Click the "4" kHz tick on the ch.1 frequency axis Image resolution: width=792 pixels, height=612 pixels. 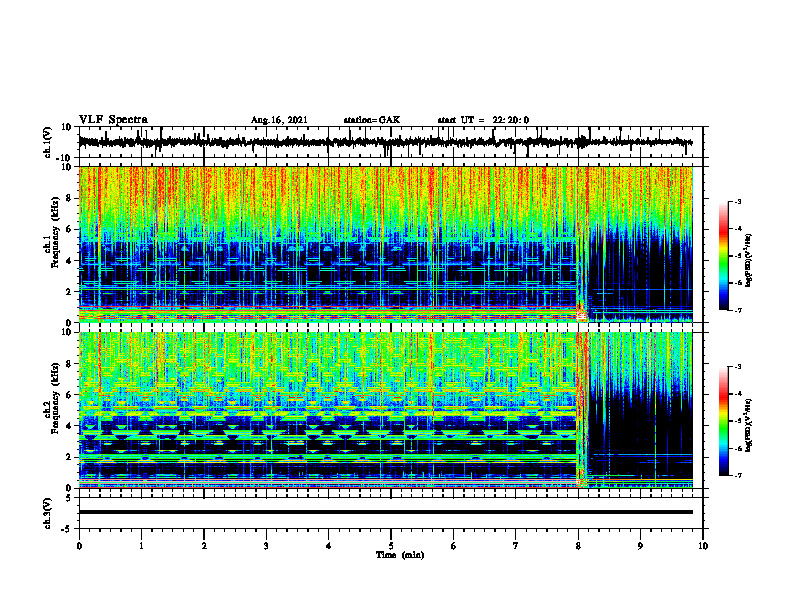click(70, 261)
